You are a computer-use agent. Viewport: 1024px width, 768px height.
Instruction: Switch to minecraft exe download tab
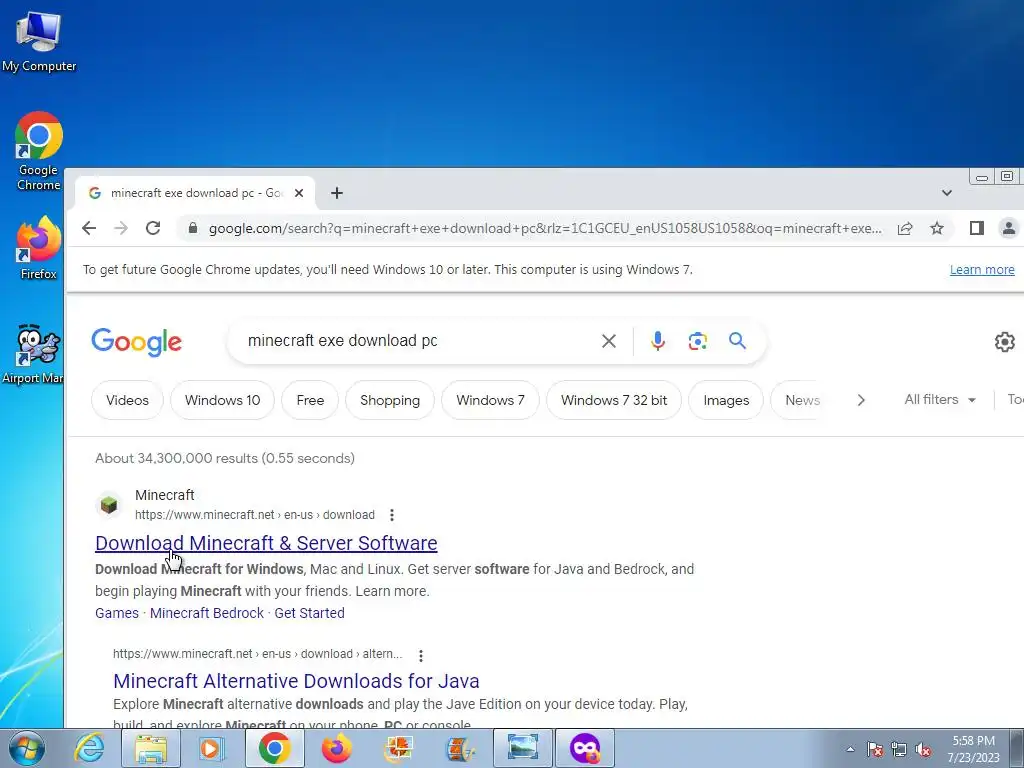(x=195, y=193)
